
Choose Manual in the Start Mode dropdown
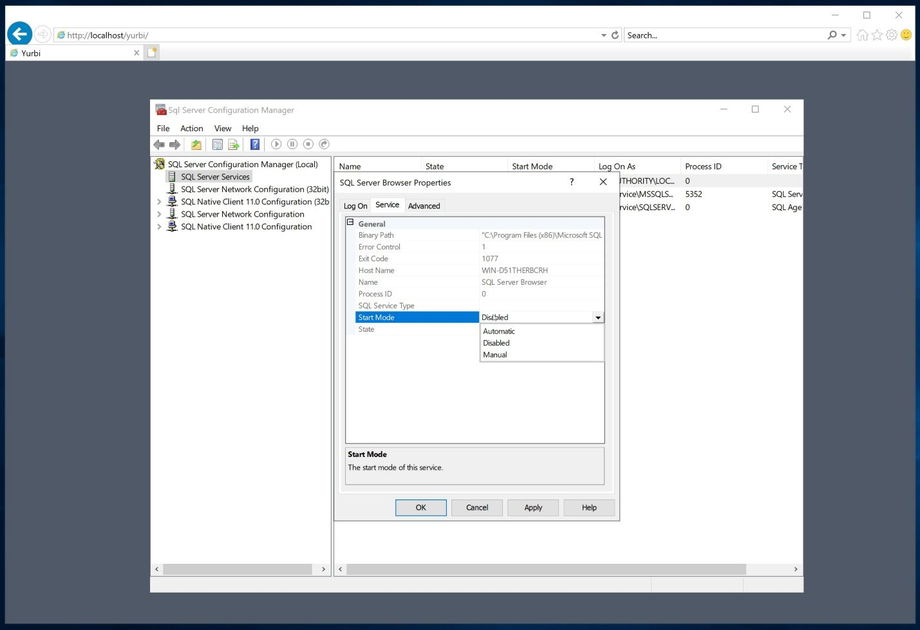pos(495,355)
